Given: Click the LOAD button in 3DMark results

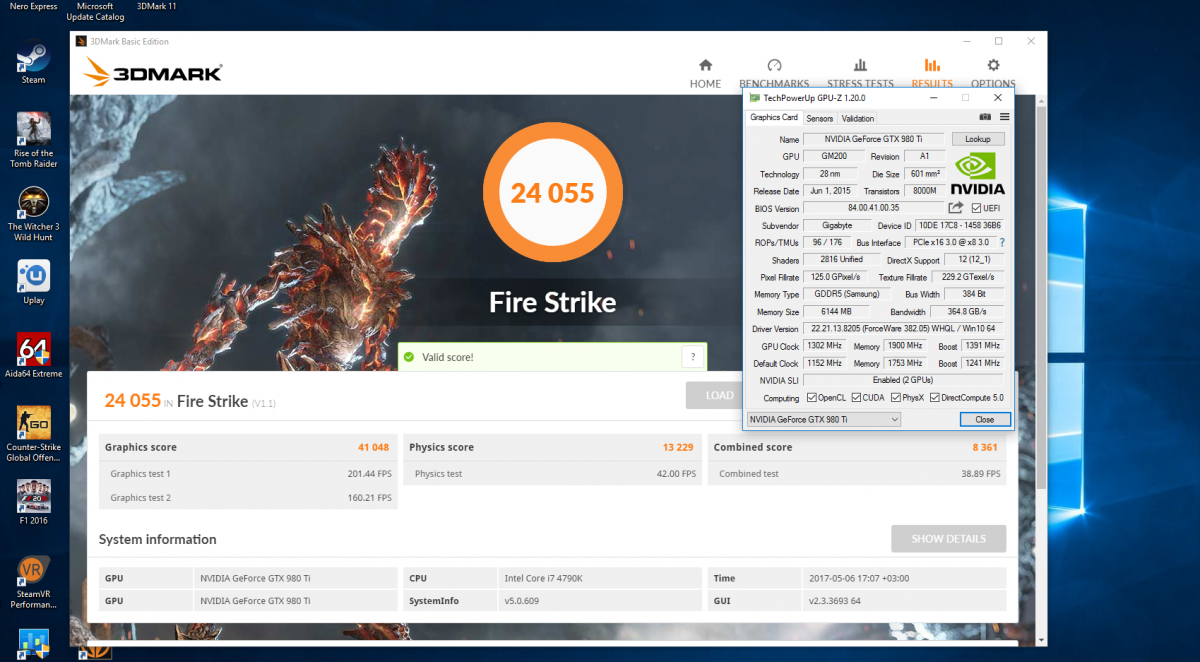Looking at the screenshot, I should click(718, 395).
